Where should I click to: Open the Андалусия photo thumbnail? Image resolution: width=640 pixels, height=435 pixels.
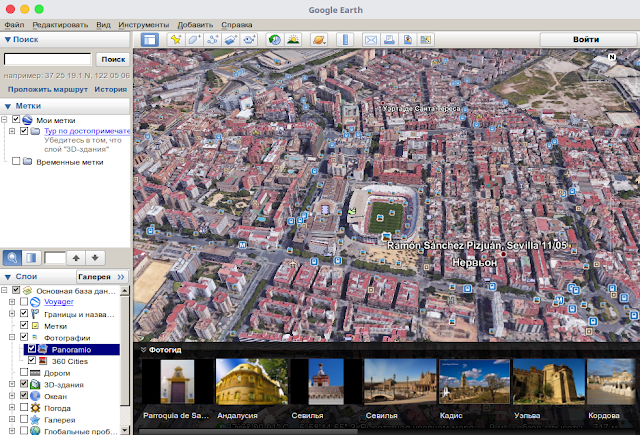point(252,382)
